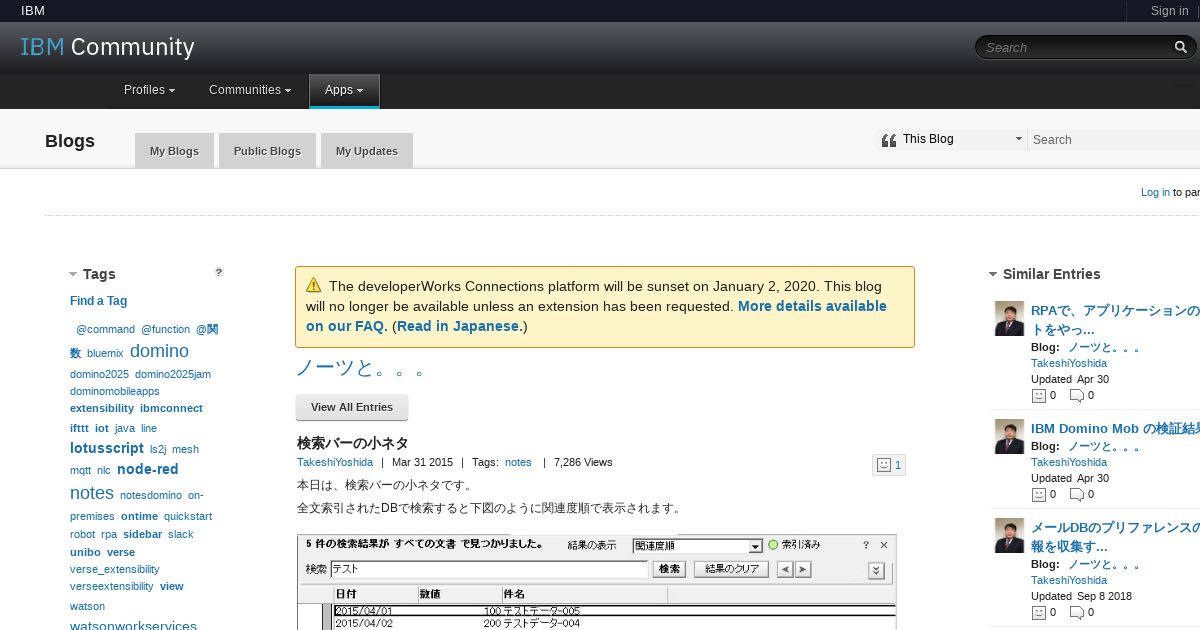Click avatar beside IBM Domino Mob entry
The width and height of the screenshot is (1200, 630).
[1009, 437]
